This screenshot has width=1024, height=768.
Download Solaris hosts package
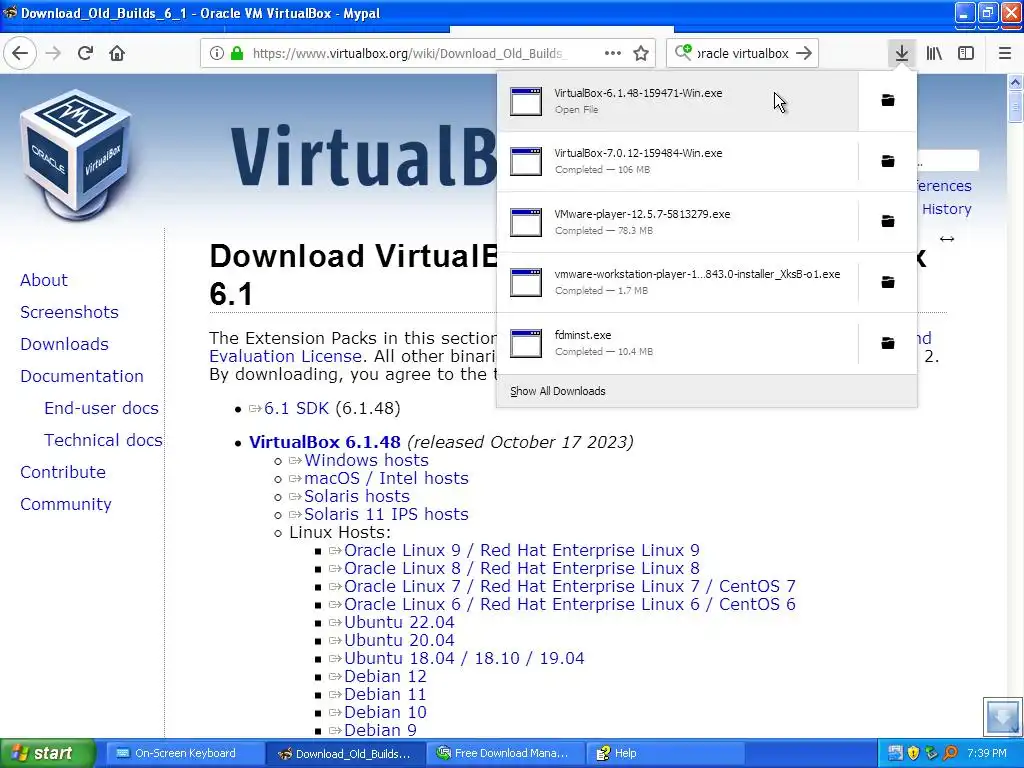[x=357, y=496]
